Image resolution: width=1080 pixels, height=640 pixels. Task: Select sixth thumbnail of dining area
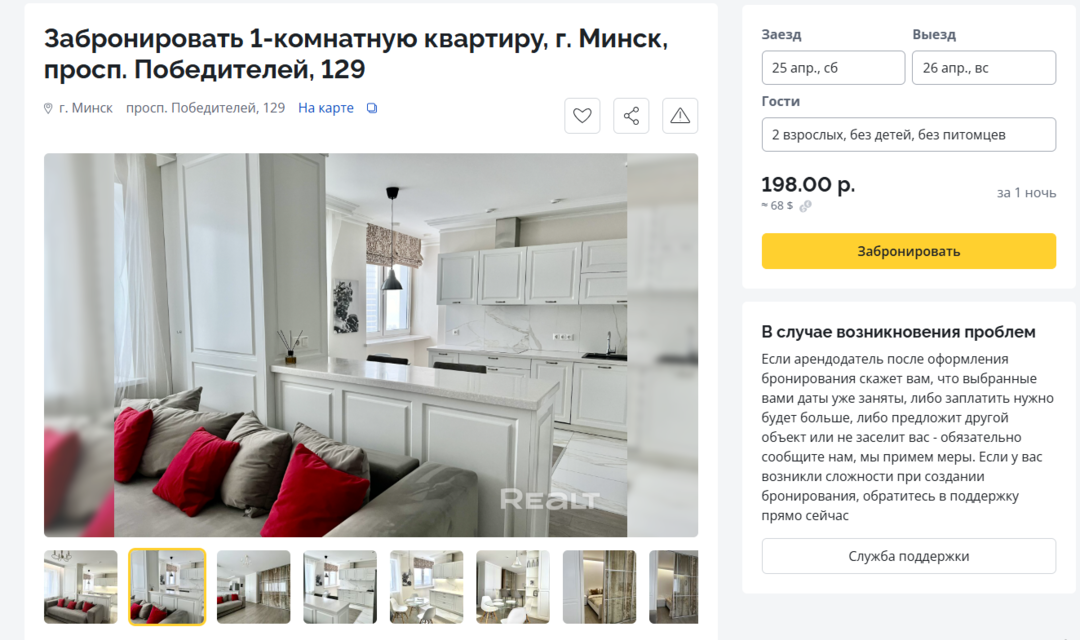point(513,587)
